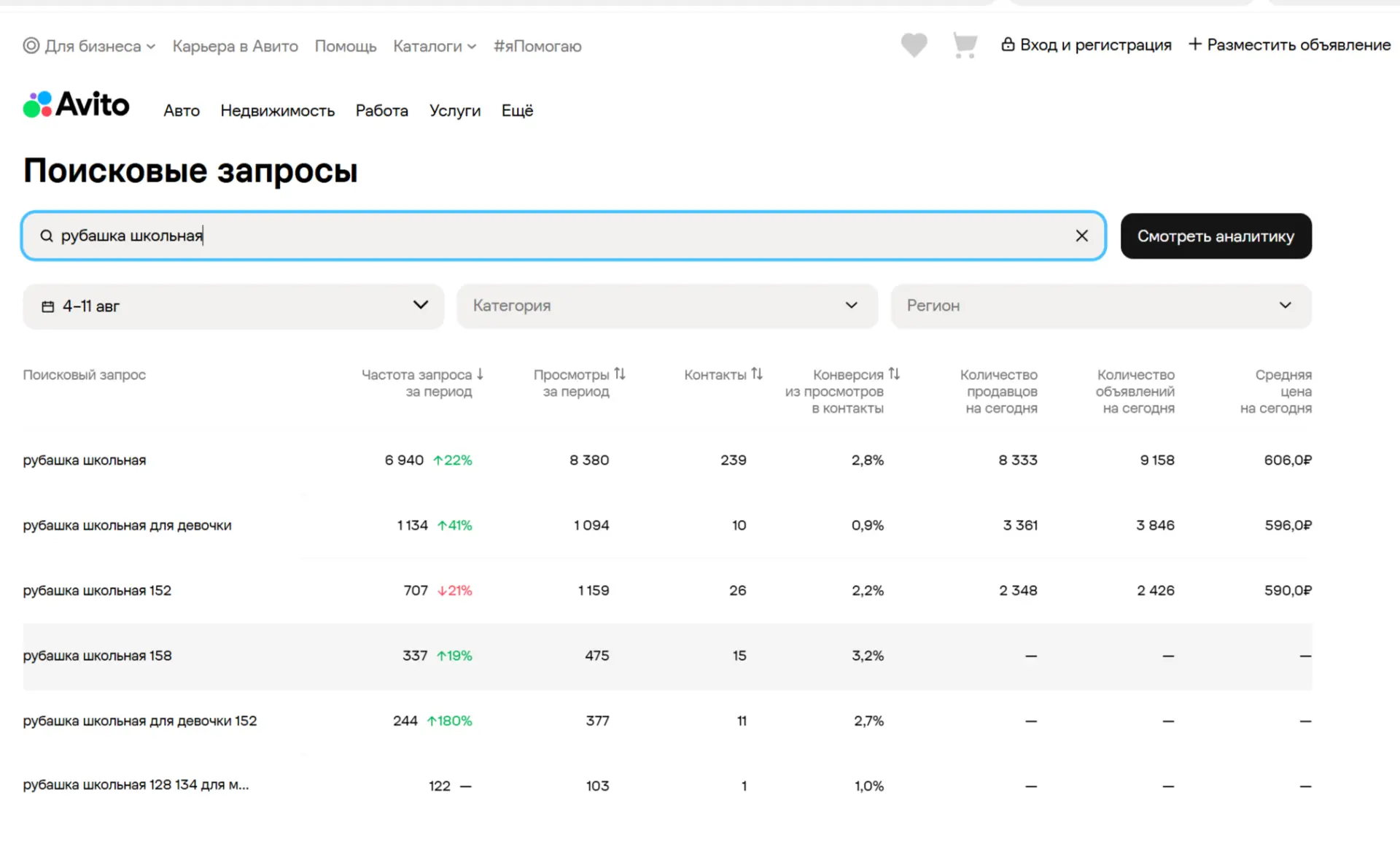
Task: Sort by Просмотры column arrows
Action: [x=620, y=373]
